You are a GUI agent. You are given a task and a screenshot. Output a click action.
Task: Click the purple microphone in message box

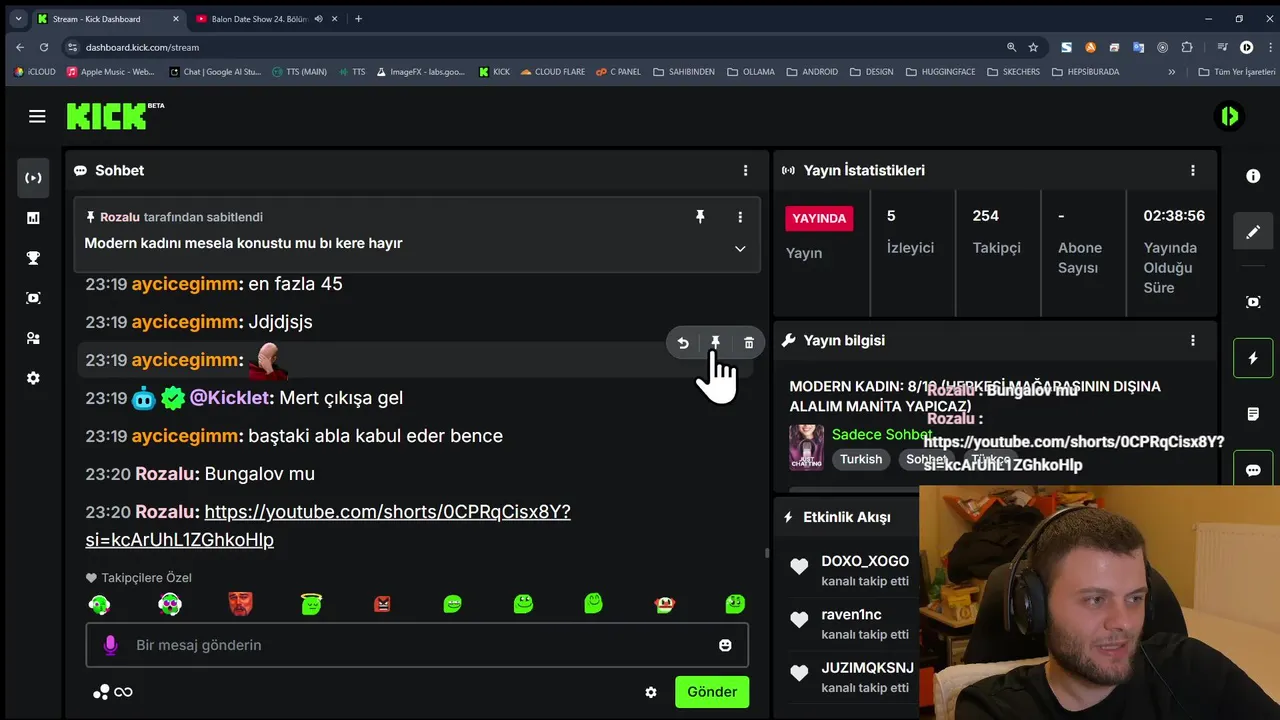[110, 645]
